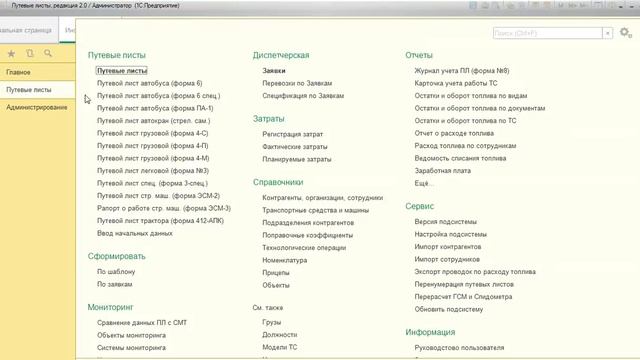
Task: Open Ведомость списания топлива
Action: [460, 158]
